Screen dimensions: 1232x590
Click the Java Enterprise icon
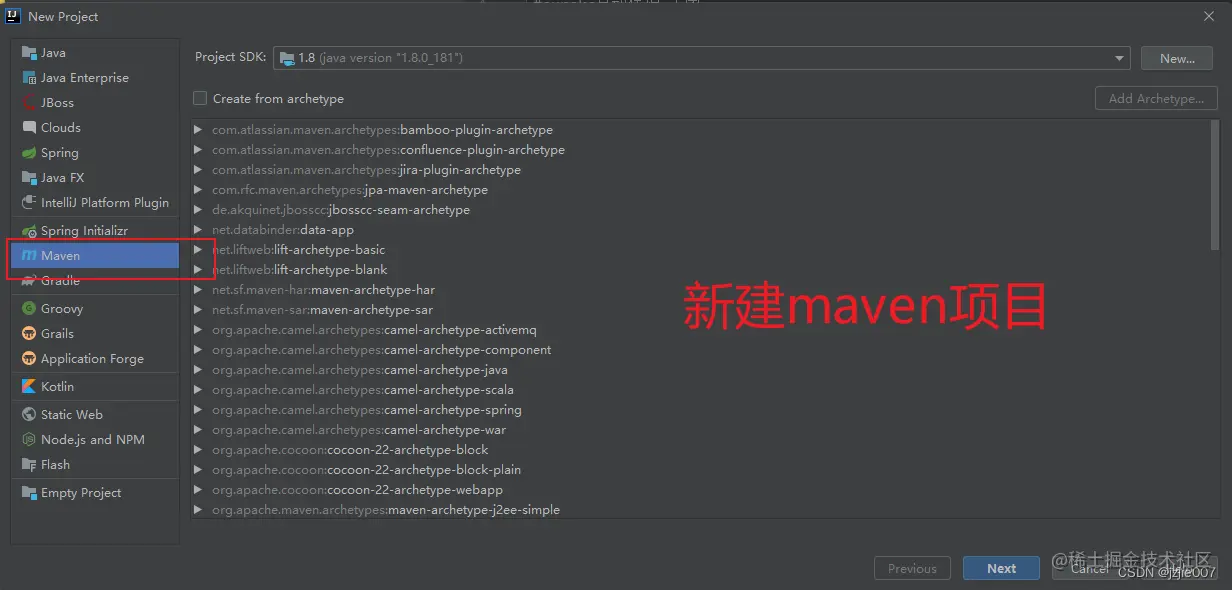point(30,77)
